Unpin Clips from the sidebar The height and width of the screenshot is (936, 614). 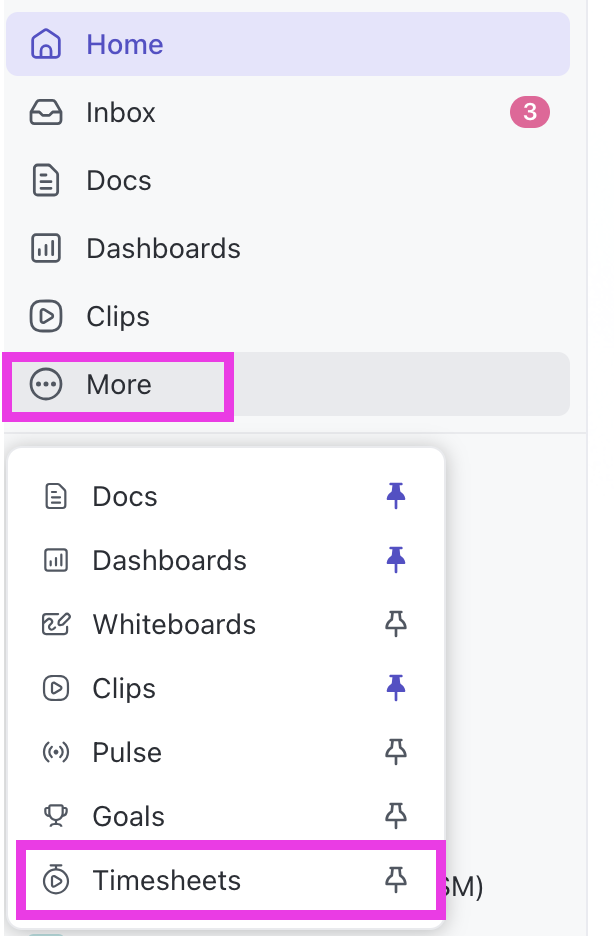coord(396,688)
